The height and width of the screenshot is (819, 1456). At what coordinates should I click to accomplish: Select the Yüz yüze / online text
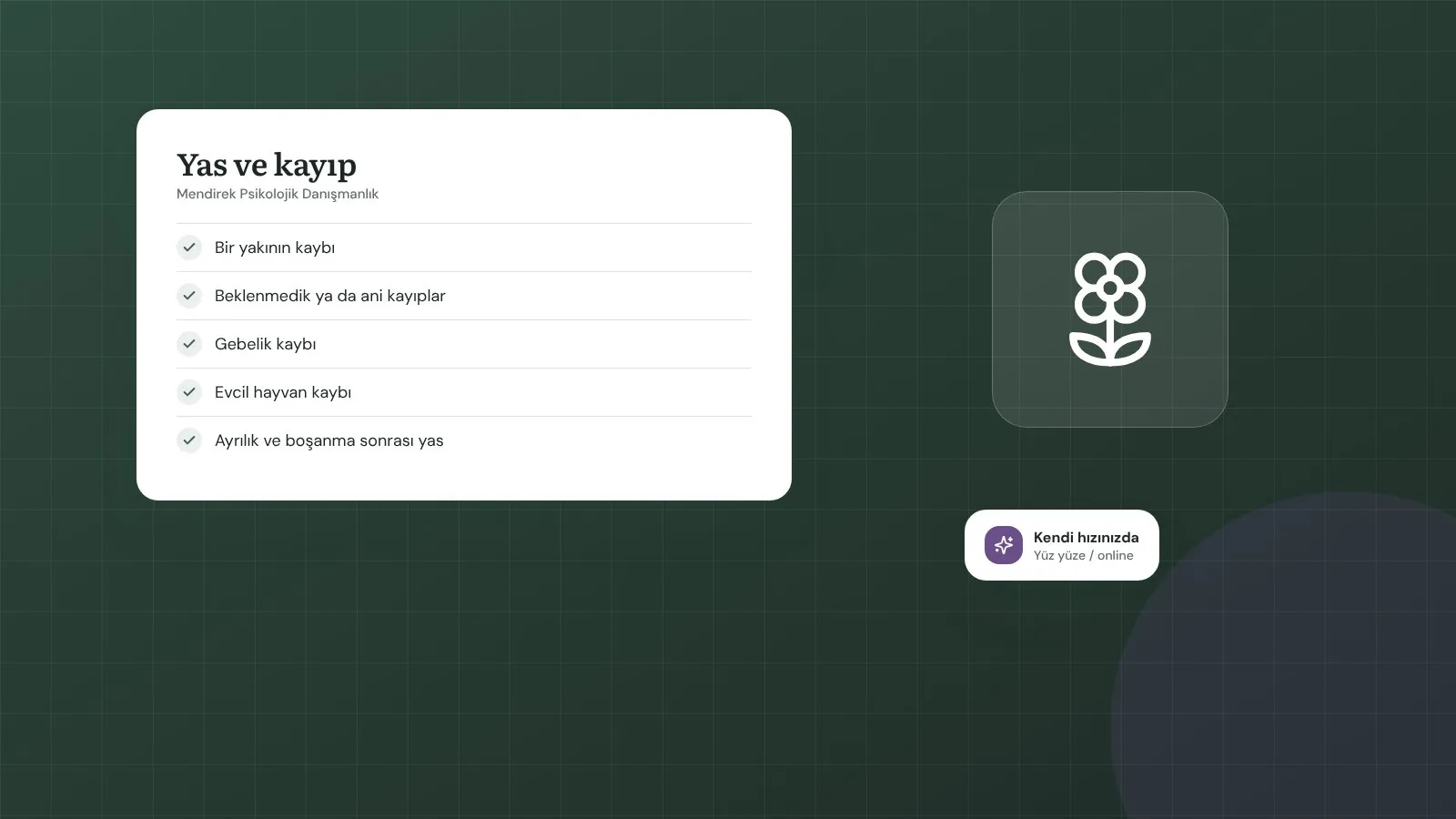point(1084,555)
